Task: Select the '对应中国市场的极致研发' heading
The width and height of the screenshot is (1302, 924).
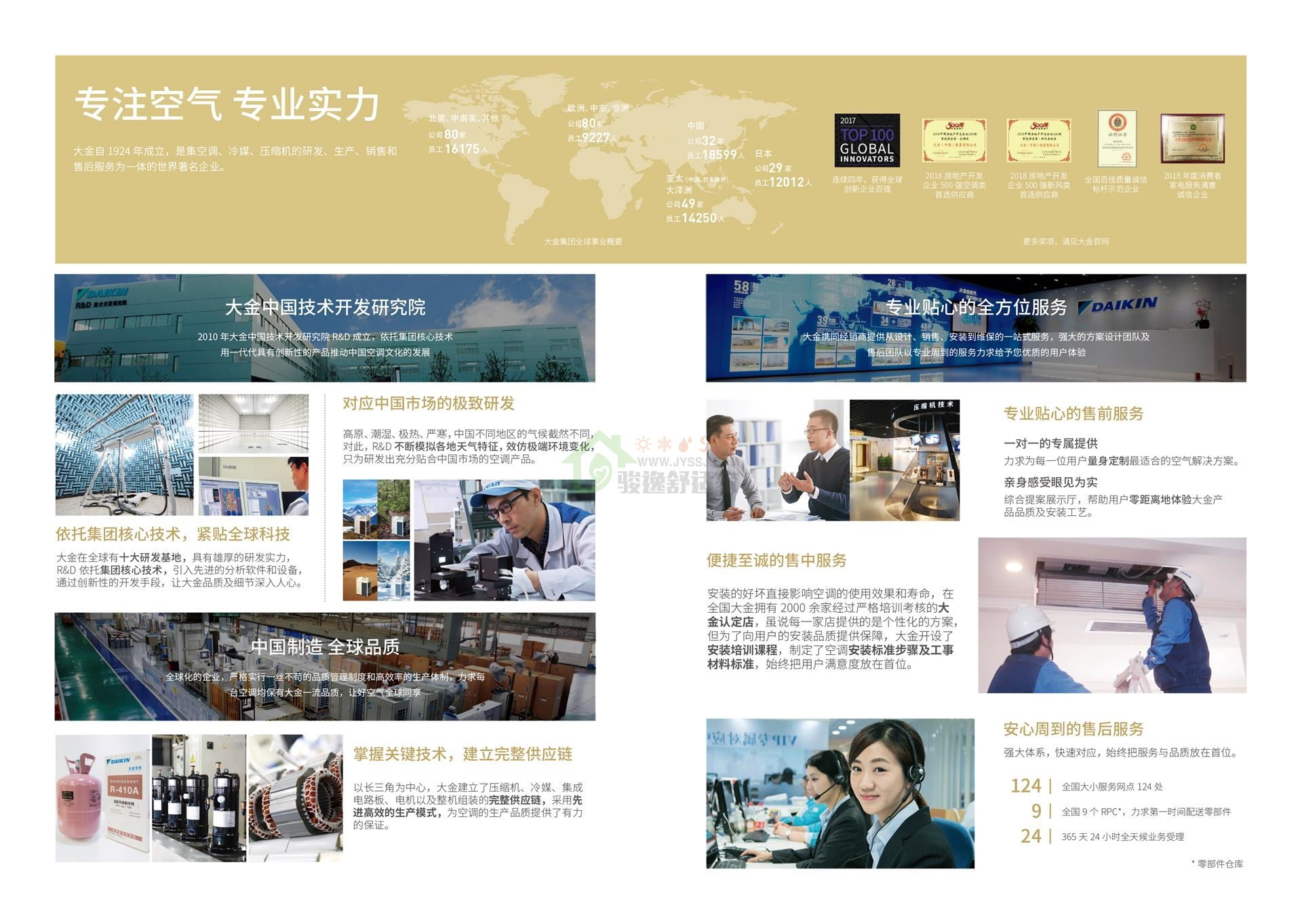Action: pos(429,404)
